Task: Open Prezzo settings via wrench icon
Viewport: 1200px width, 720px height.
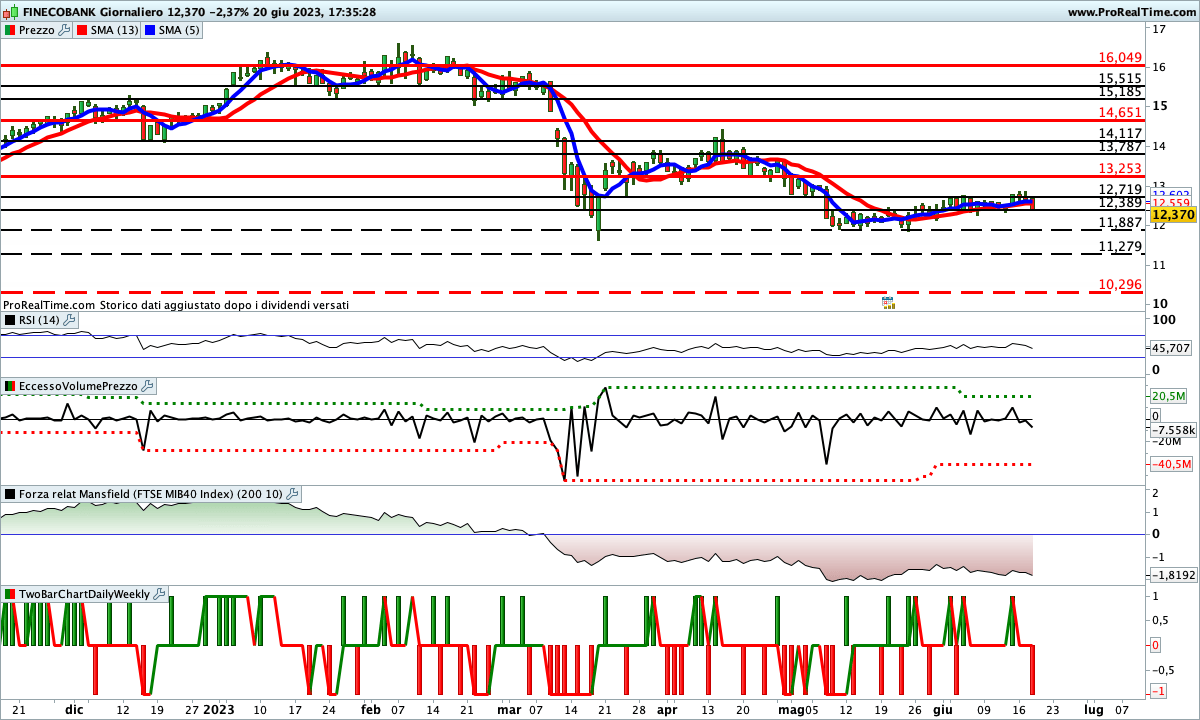Action: [x=65, y=30]
